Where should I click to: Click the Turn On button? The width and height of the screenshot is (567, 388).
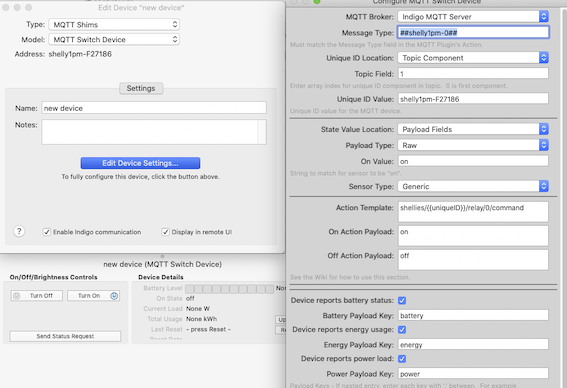94,296
